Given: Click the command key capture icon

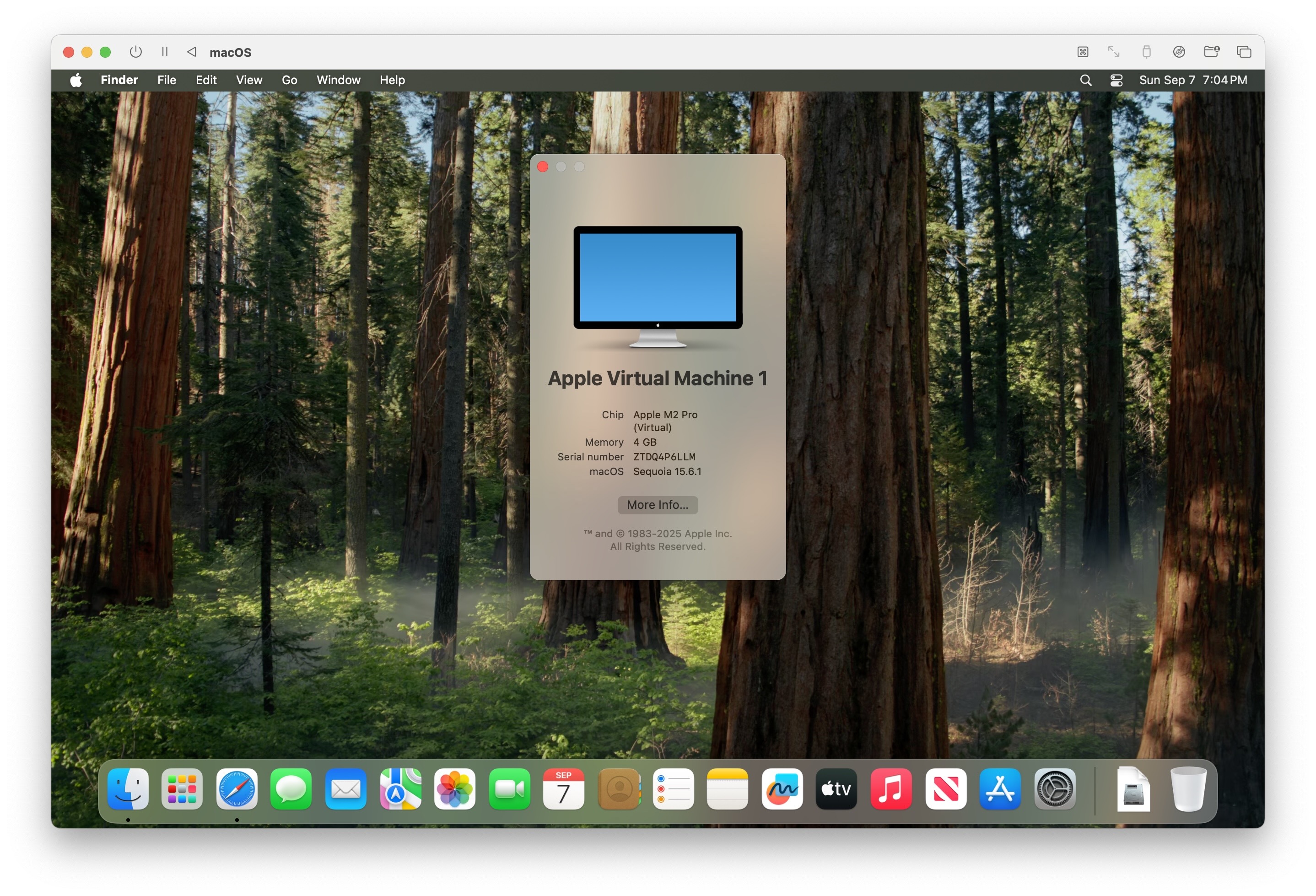Looking at the screenshot, I should (x=1083, y=52).
